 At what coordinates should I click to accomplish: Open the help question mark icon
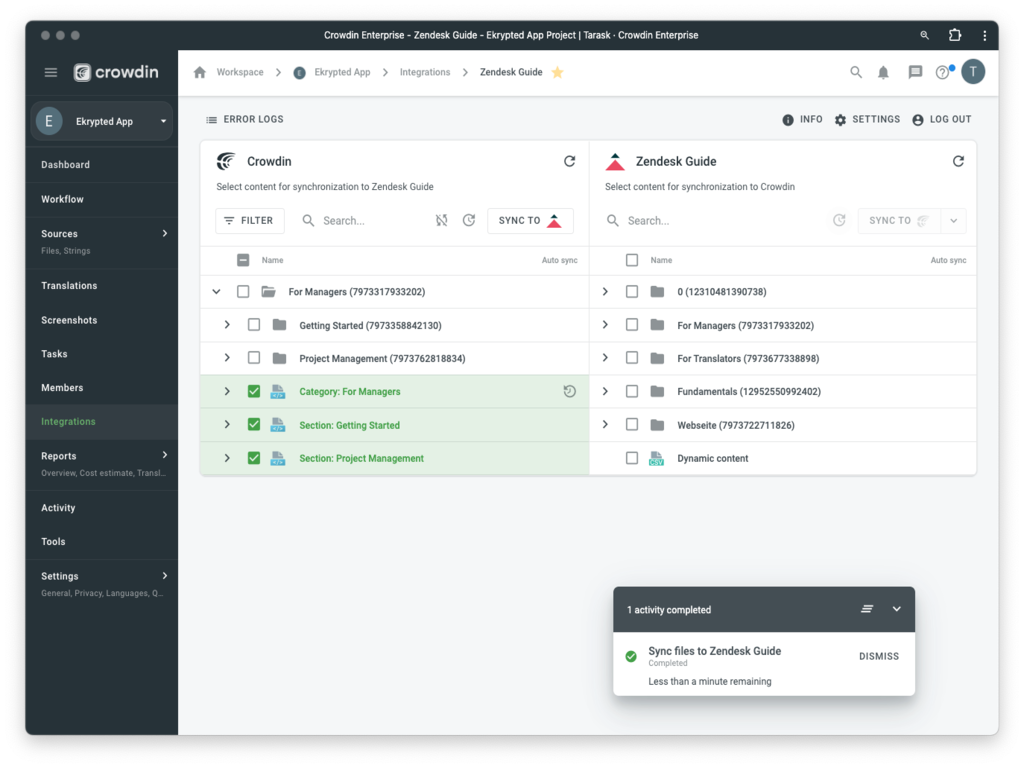tap(942, 73)
